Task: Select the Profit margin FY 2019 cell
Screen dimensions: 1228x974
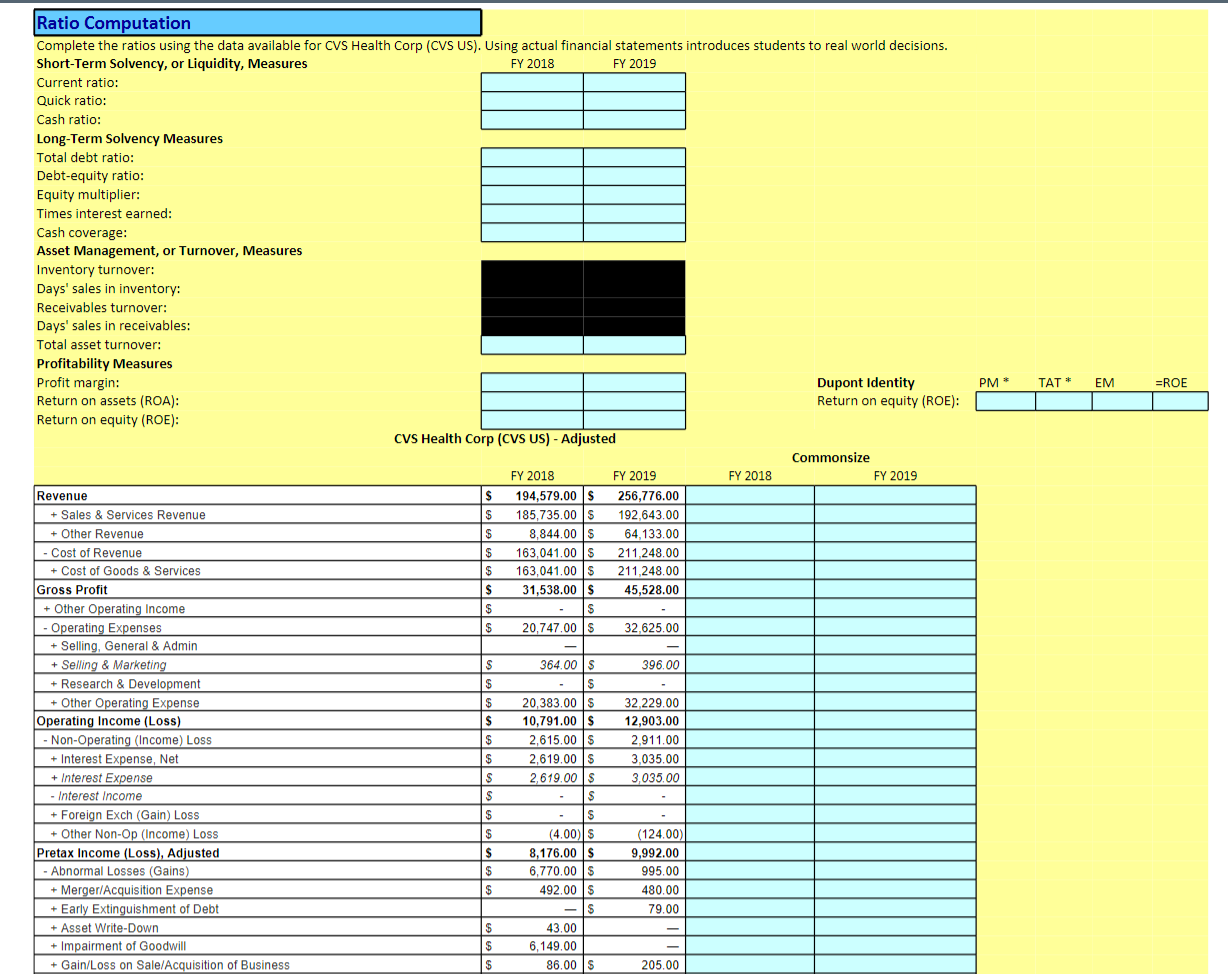Action: tap(634, 382)
